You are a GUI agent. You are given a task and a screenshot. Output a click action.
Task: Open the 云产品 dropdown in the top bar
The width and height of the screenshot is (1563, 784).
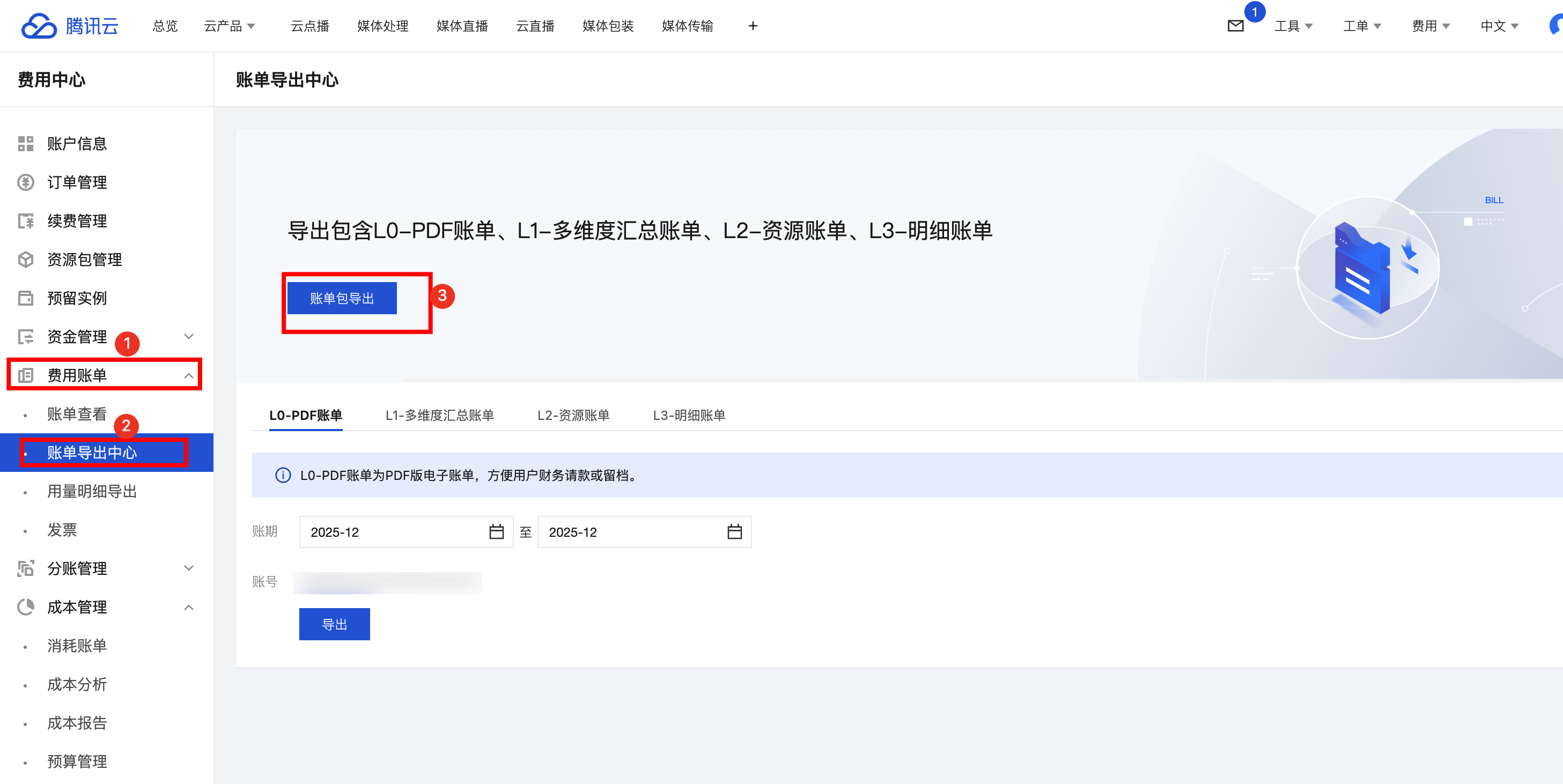[230, 26]
